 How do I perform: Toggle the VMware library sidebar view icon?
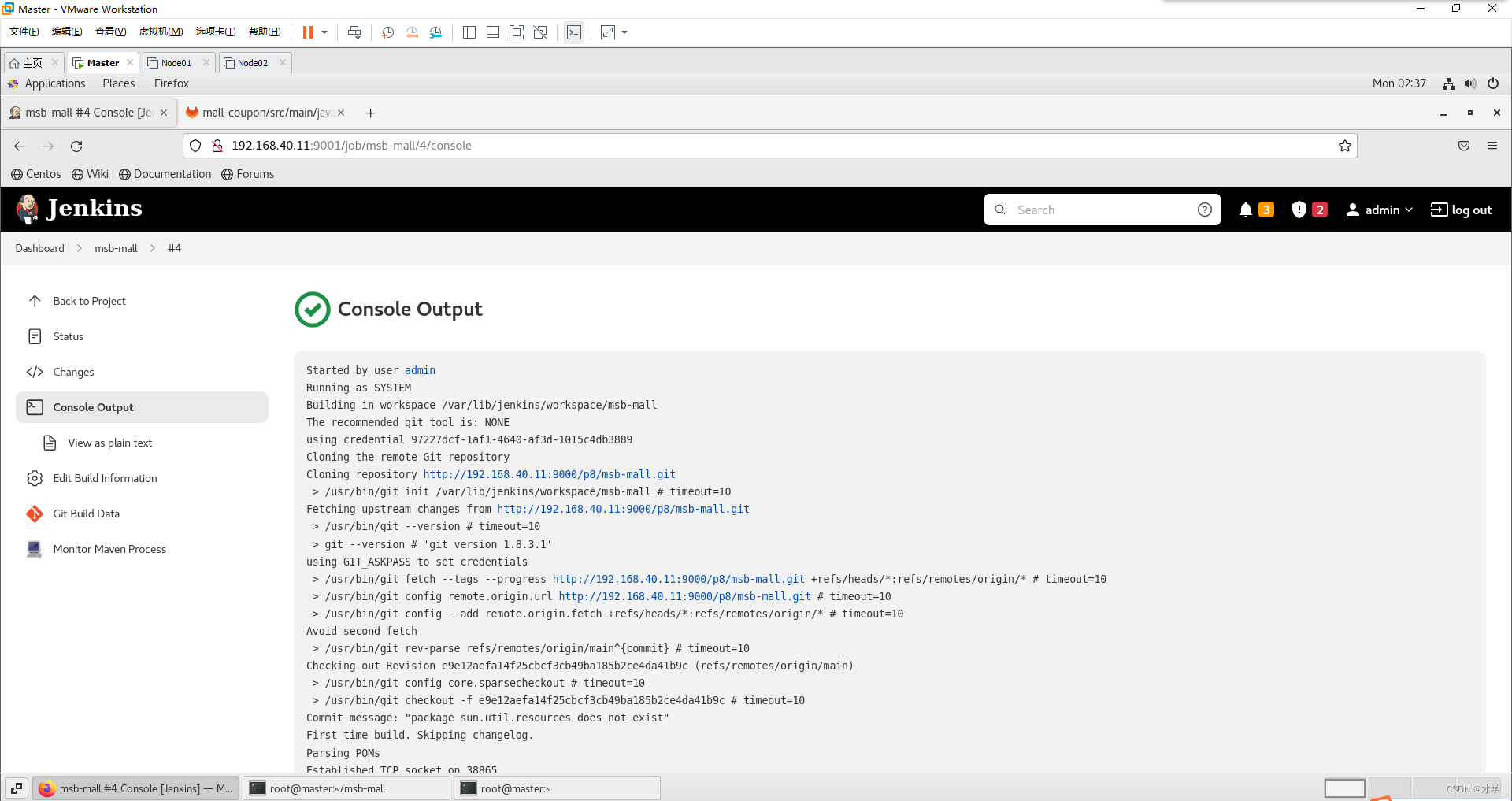pyautogui.click(x=469, y=32)
